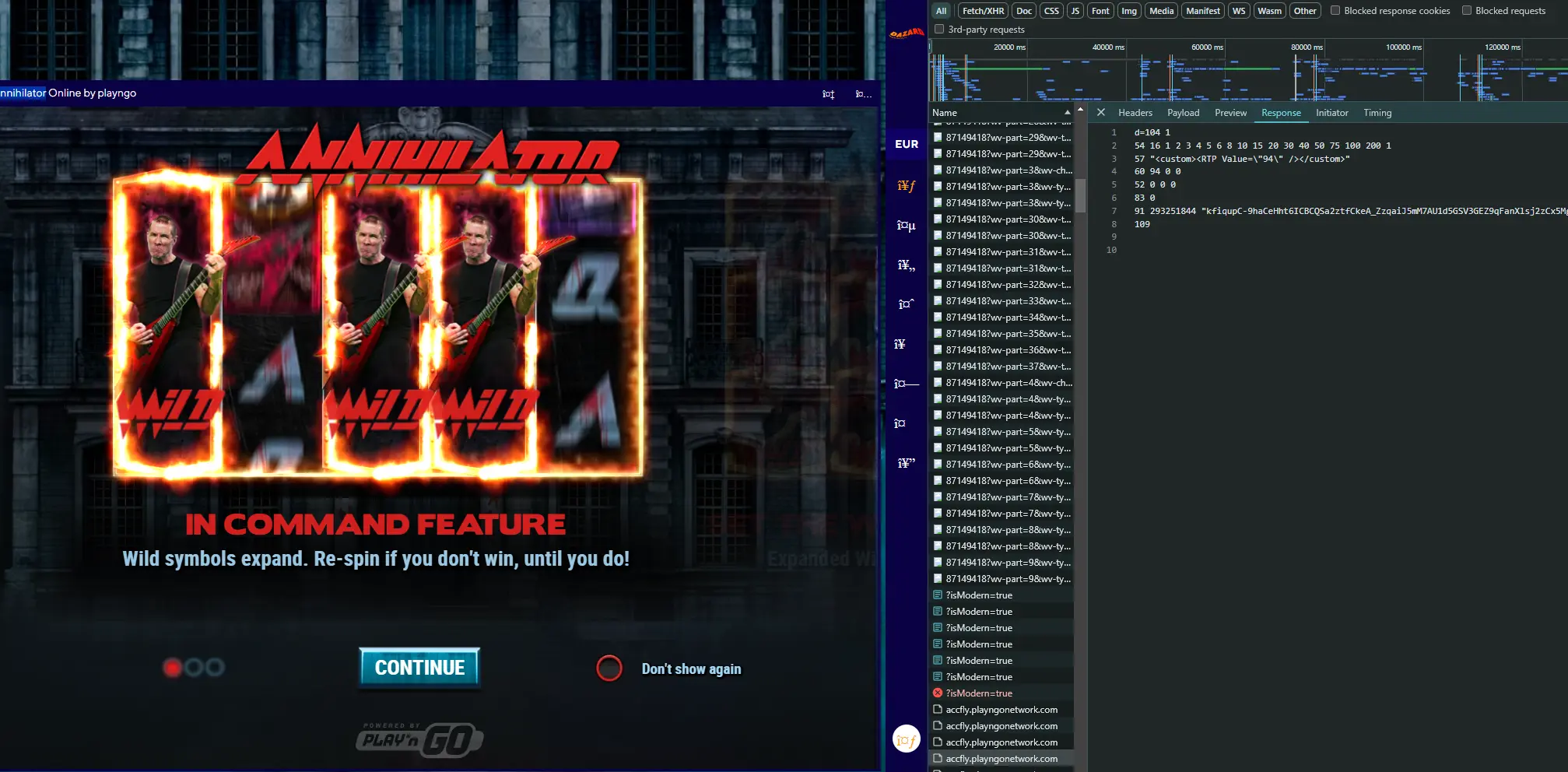
Task: Open the EUR currency selector
Action: coord(907,144)
